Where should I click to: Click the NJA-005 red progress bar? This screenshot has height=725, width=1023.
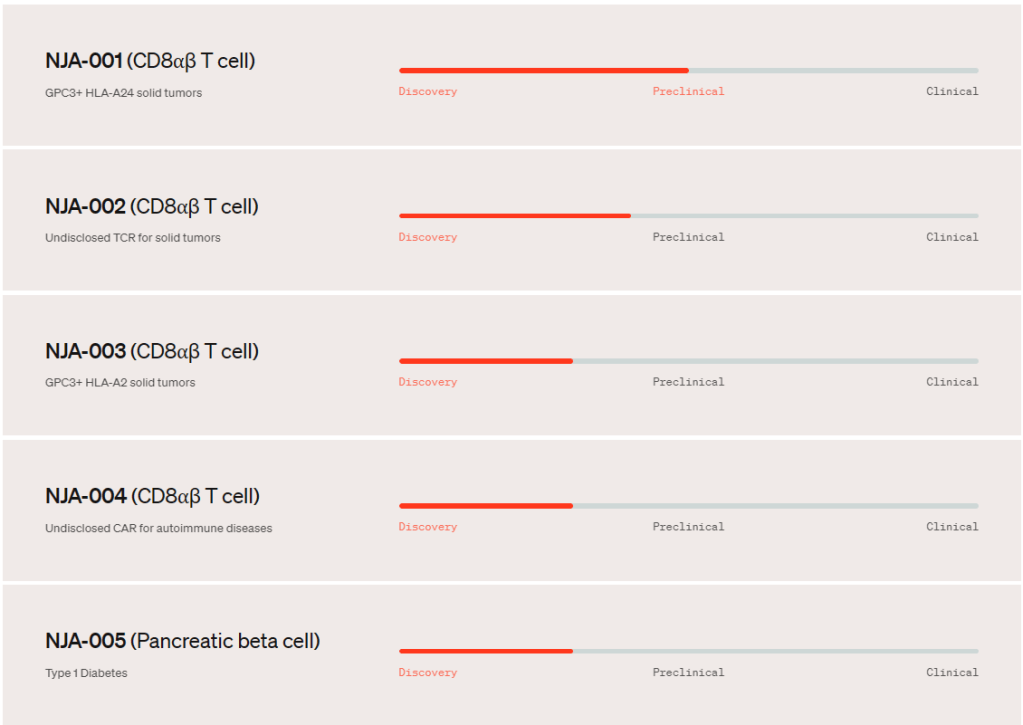tap(486, 651)
